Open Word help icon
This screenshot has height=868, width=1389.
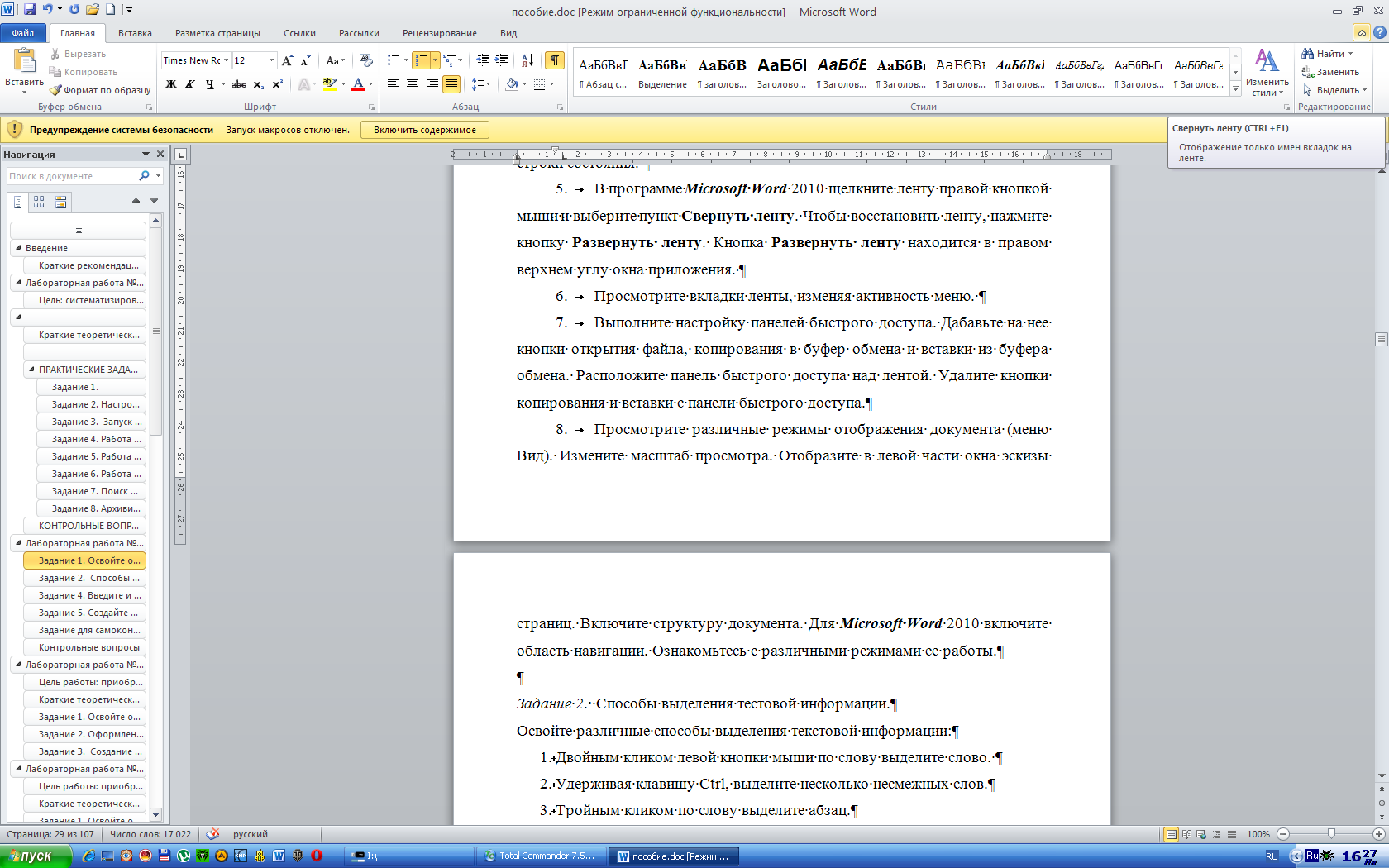point(1379,32)
